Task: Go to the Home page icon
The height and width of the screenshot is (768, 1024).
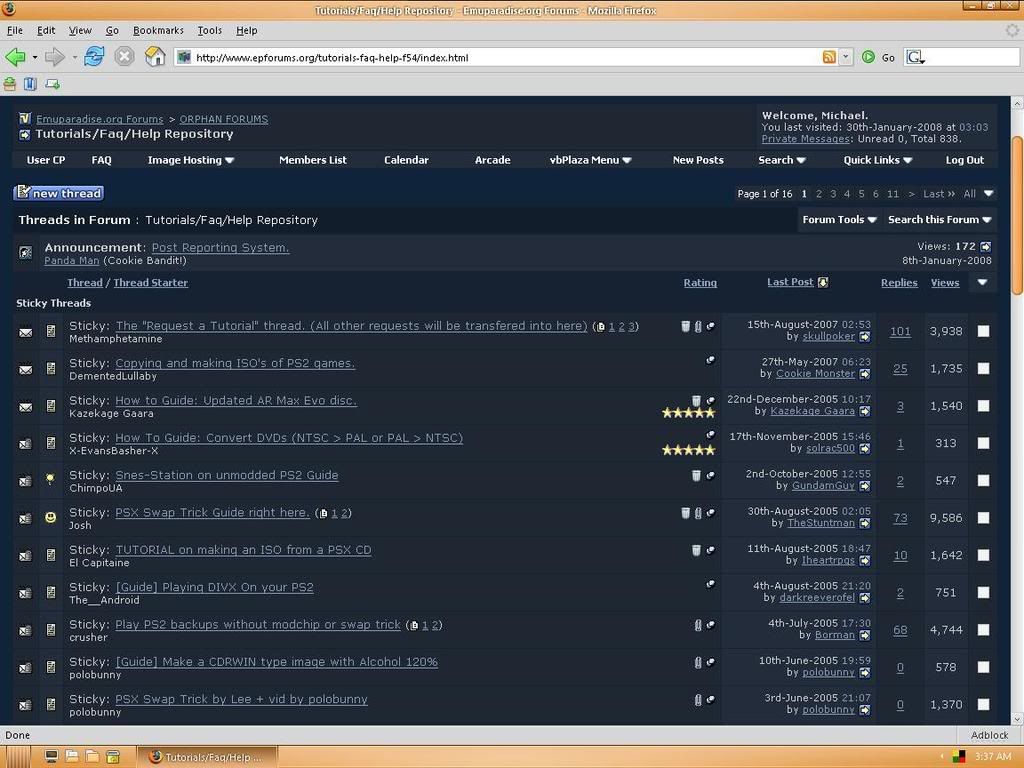Action: 155,57
